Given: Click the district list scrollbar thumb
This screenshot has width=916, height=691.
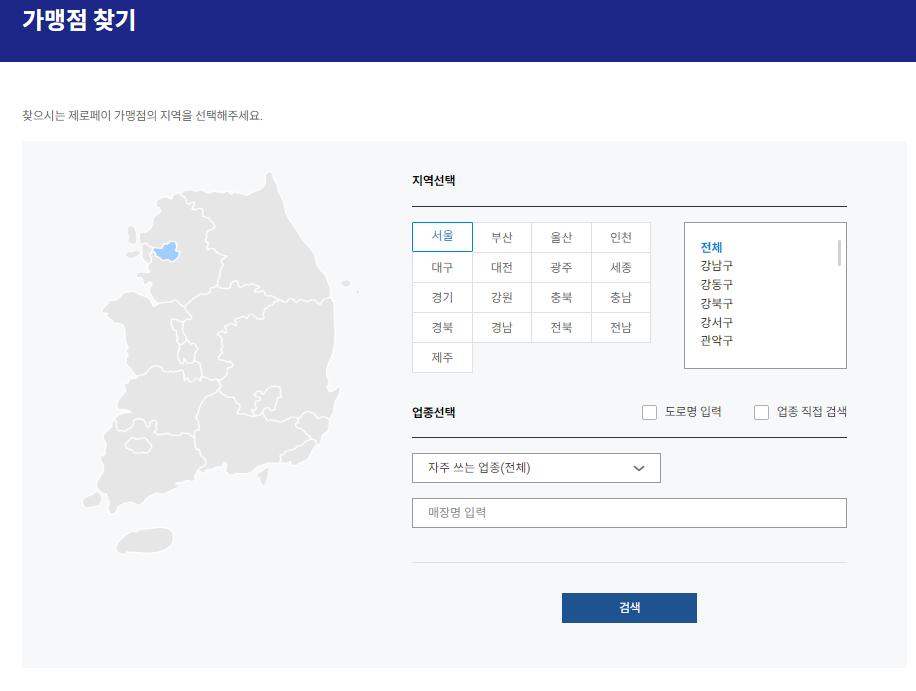Looking at the screenshot, I should [x=839, y=253].
